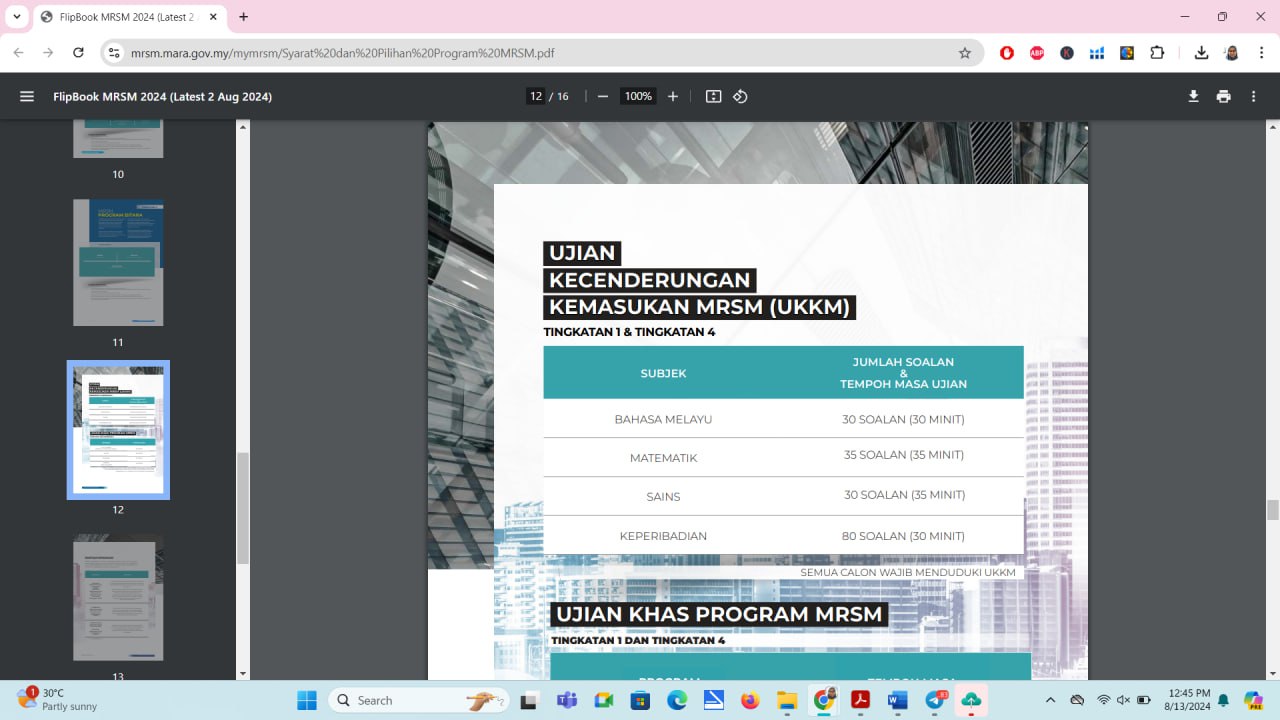Image resolution: width=1280 pixels, height=720 pixels.
Task: Download the PDF file
Action: 1193,97
